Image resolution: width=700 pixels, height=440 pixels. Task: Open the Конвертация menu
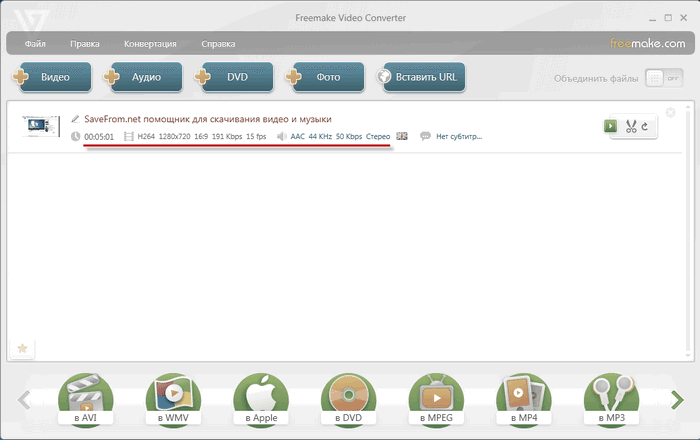click(150, 44)
